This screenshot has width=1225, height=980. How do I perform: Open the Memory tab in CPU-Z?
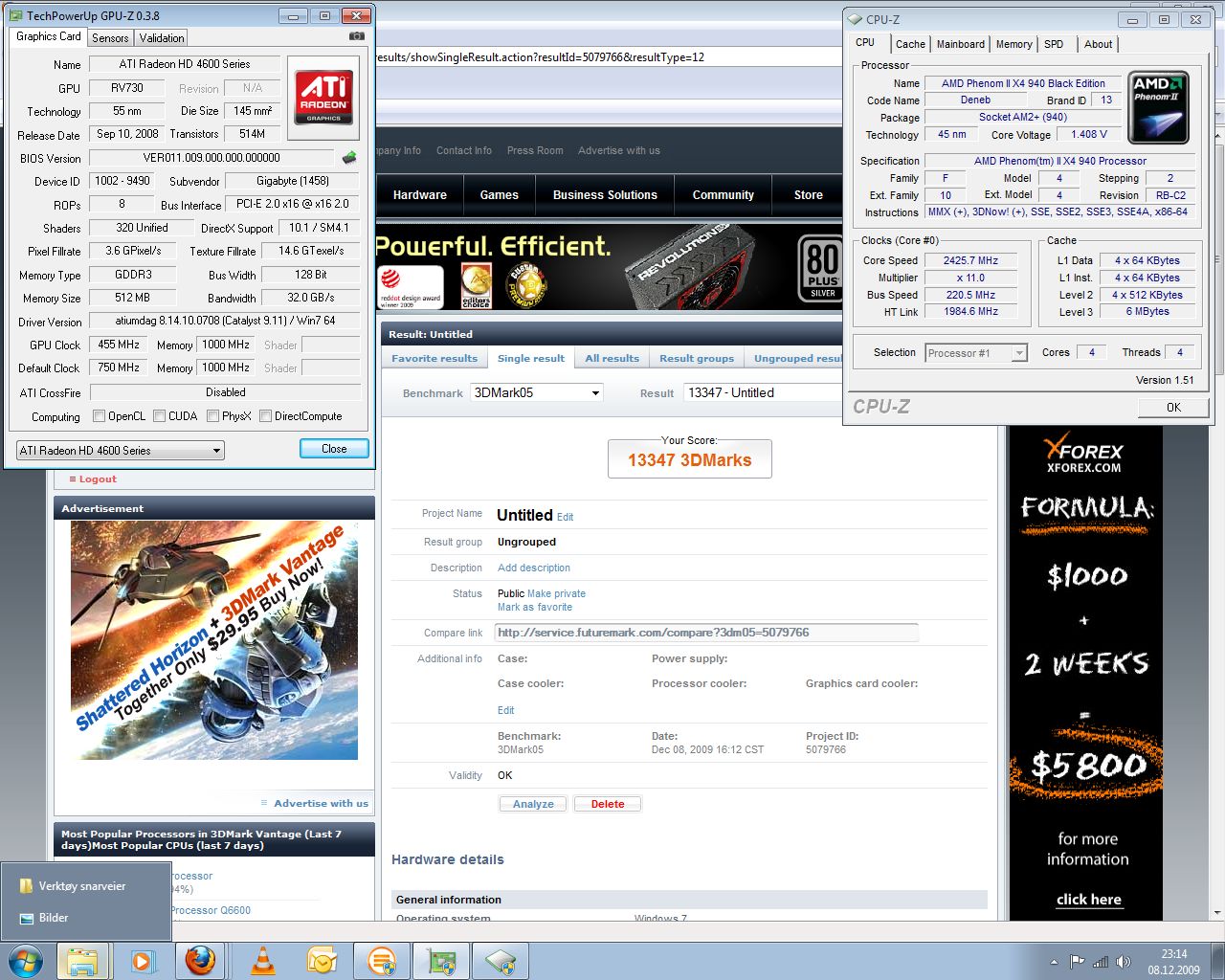pos(1013,44)
